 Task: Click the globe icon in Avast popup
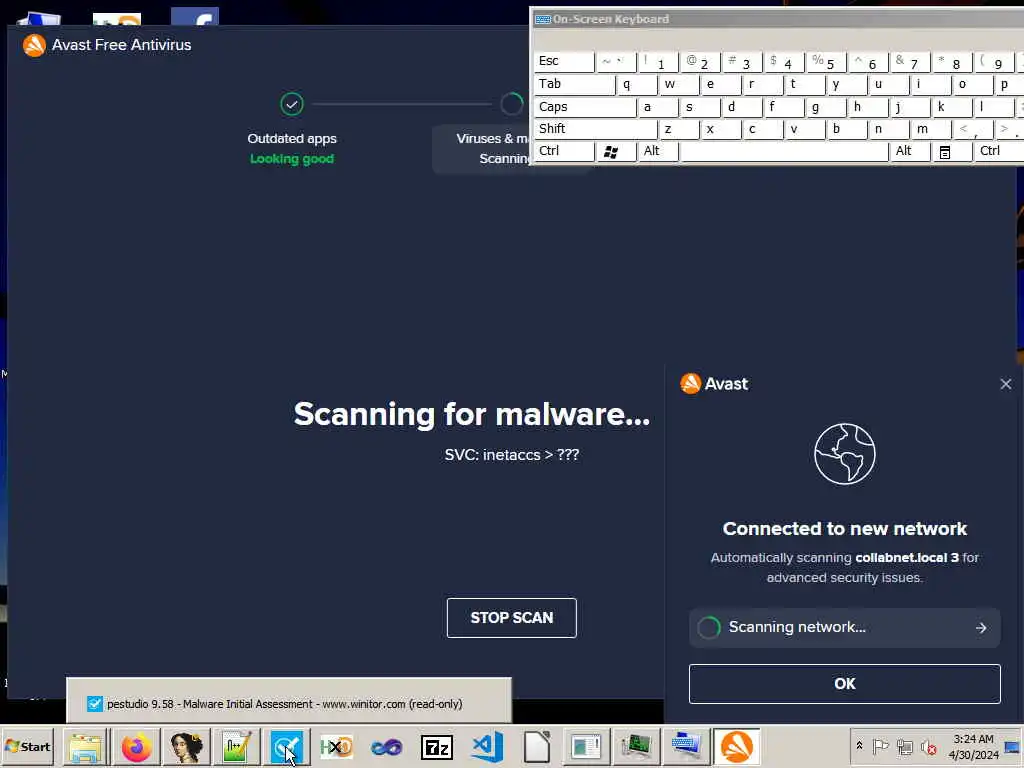pos(844,454)
